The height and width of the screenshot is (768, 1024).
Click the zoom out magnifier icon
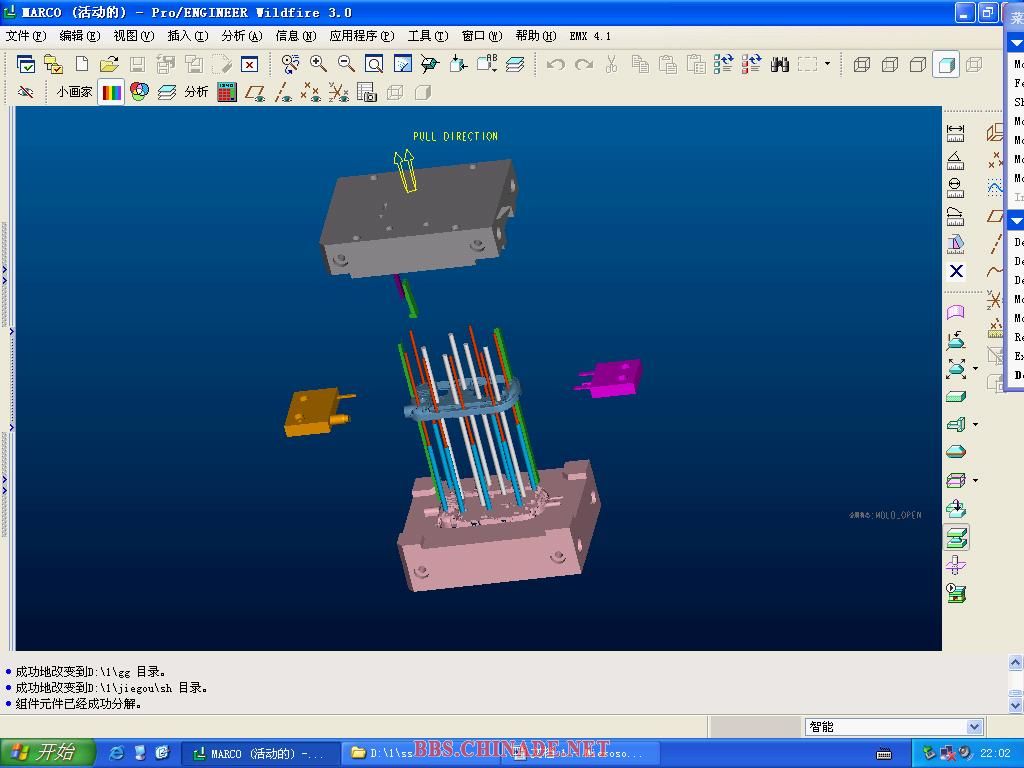pyautogui.click(x=346, y=64)
